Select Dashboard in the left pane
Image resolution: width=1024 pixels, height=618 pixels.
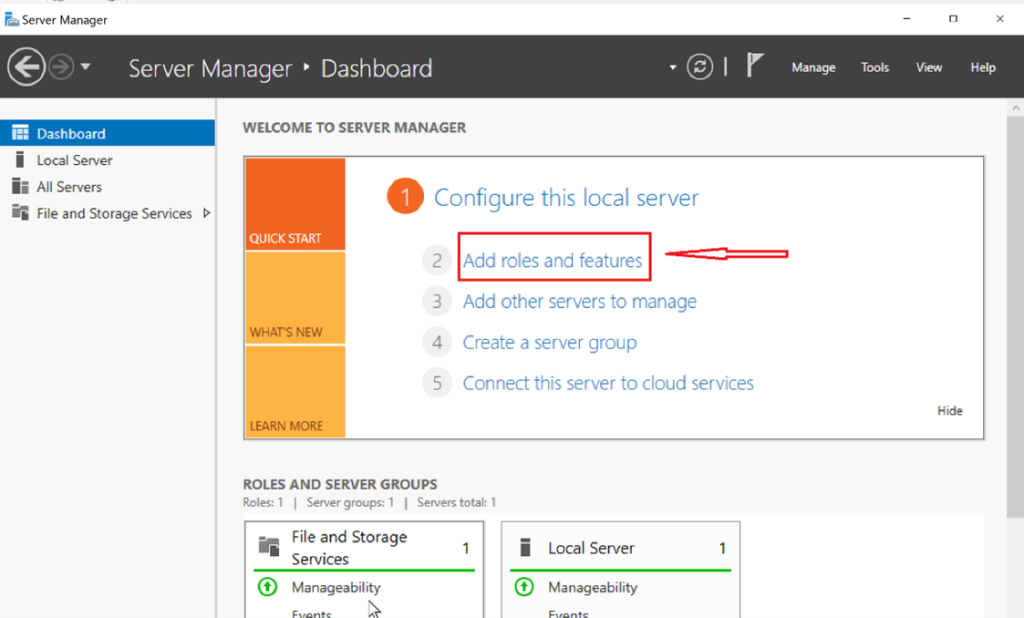(107, 133)
